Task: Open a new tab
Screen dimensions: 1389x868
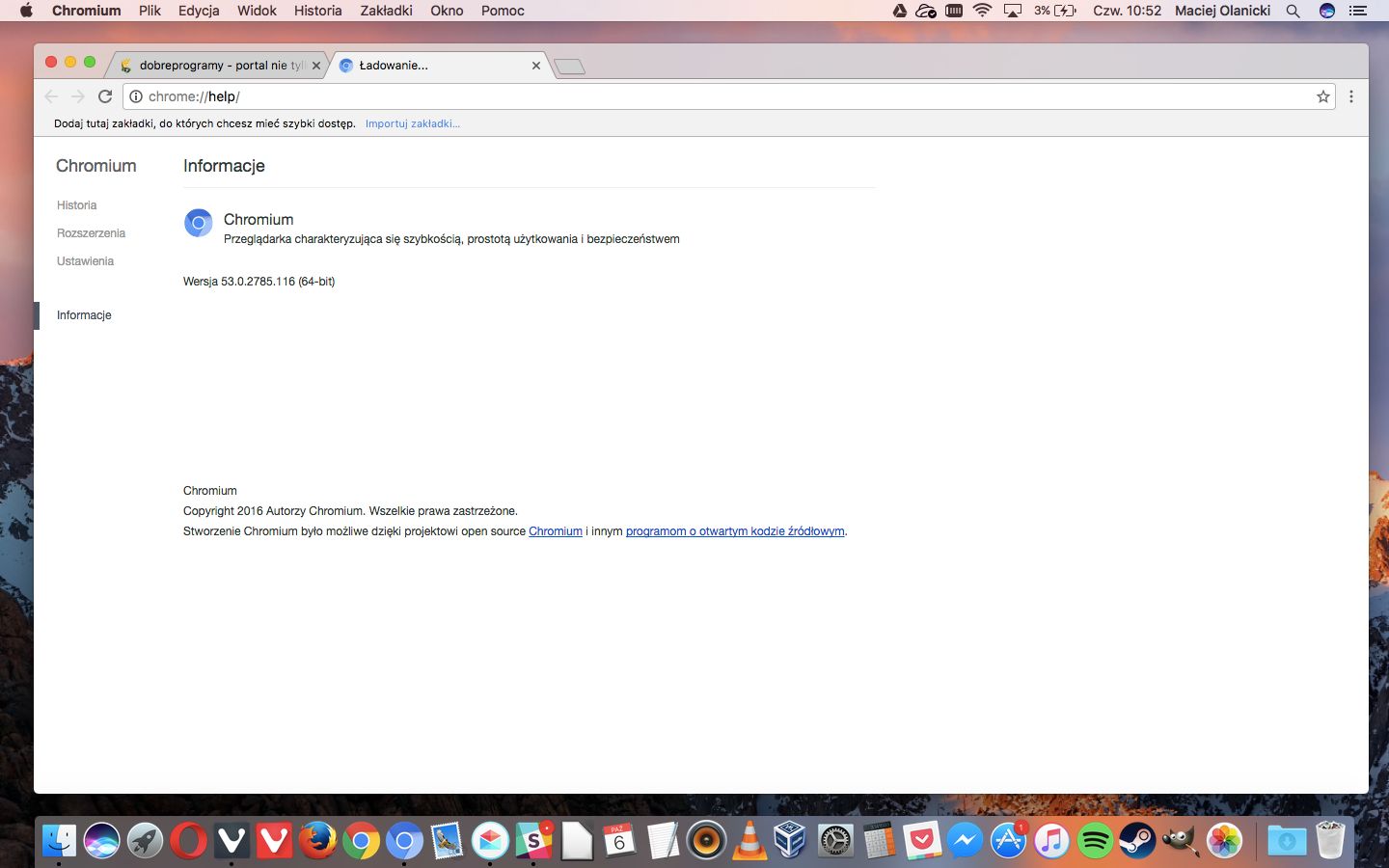Action: point(570,67)
